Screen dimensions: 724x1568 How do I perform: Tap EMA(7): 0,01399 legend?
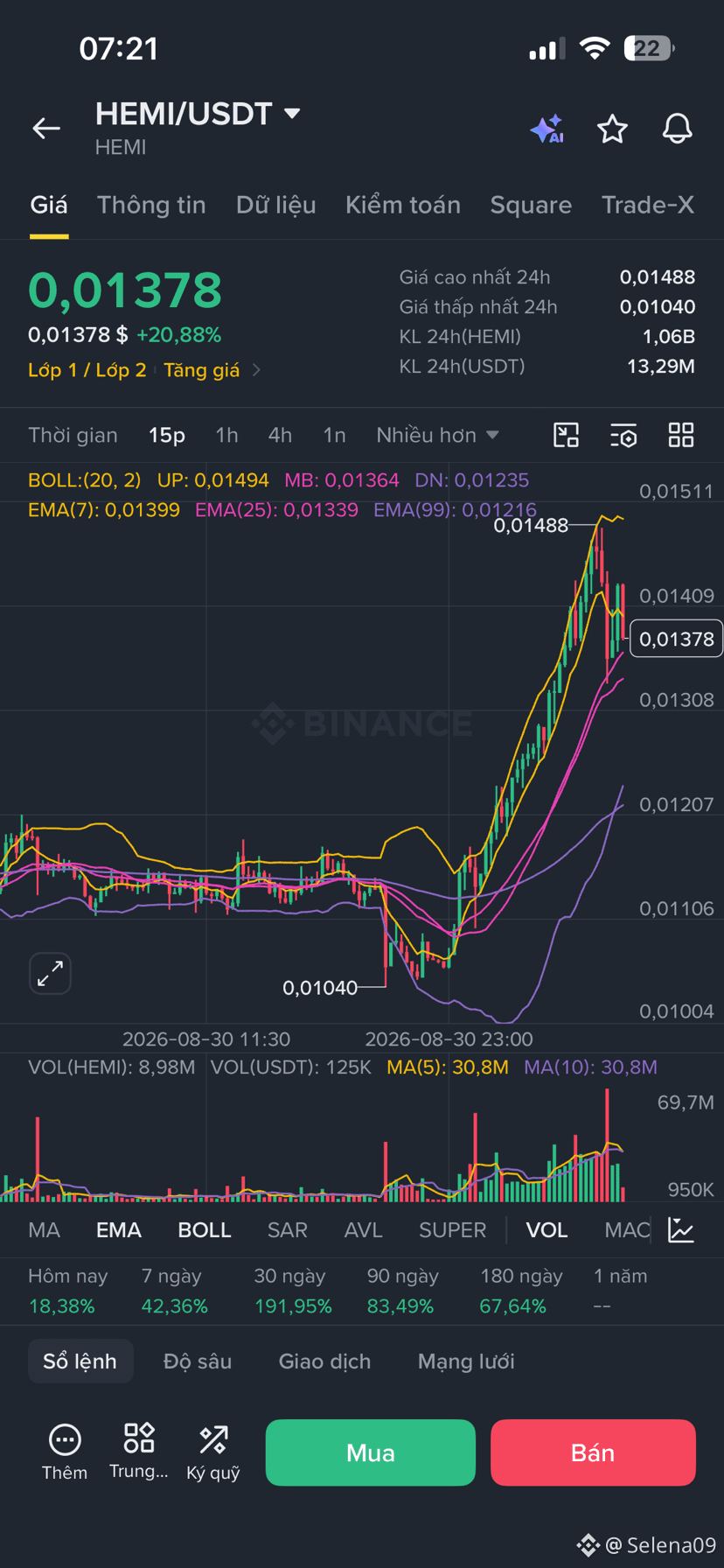click(x=104, y=509)
